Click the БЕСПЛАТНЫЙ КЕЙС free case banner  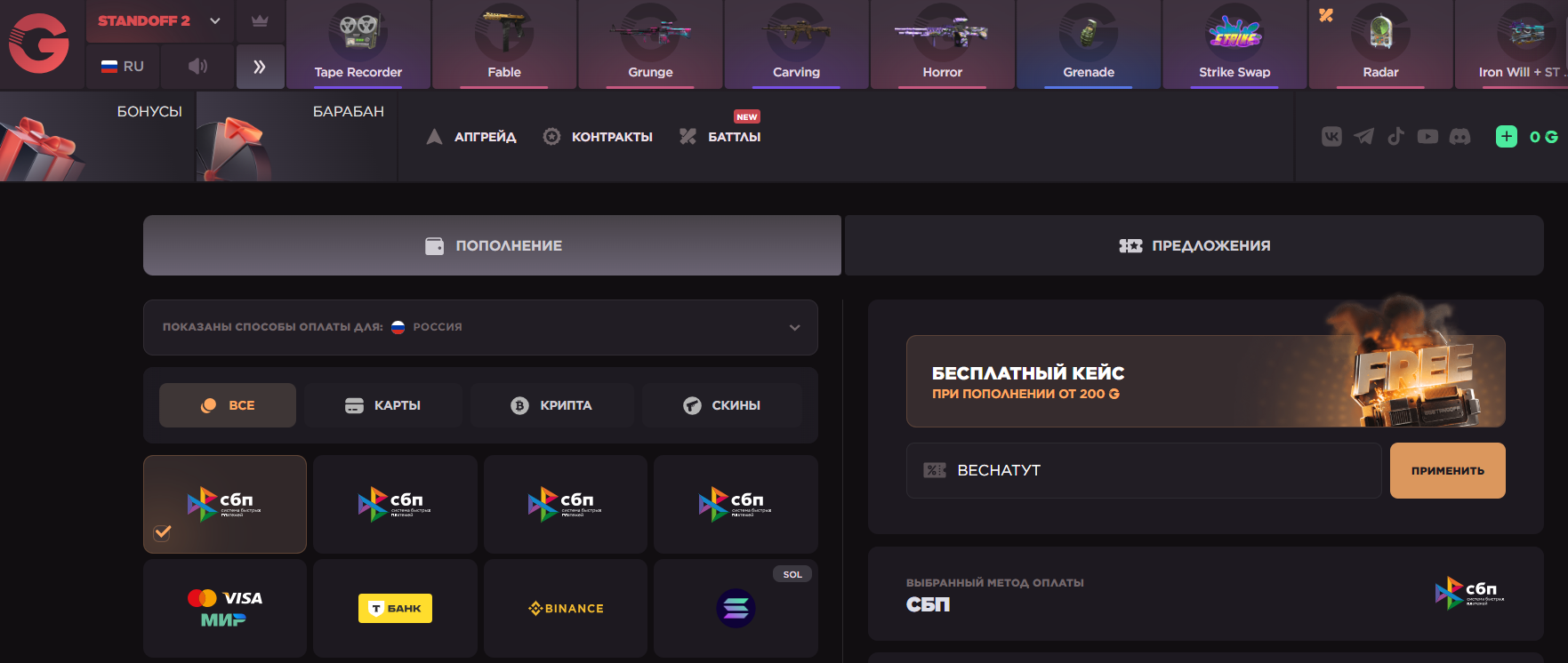tap(1205, 381)
